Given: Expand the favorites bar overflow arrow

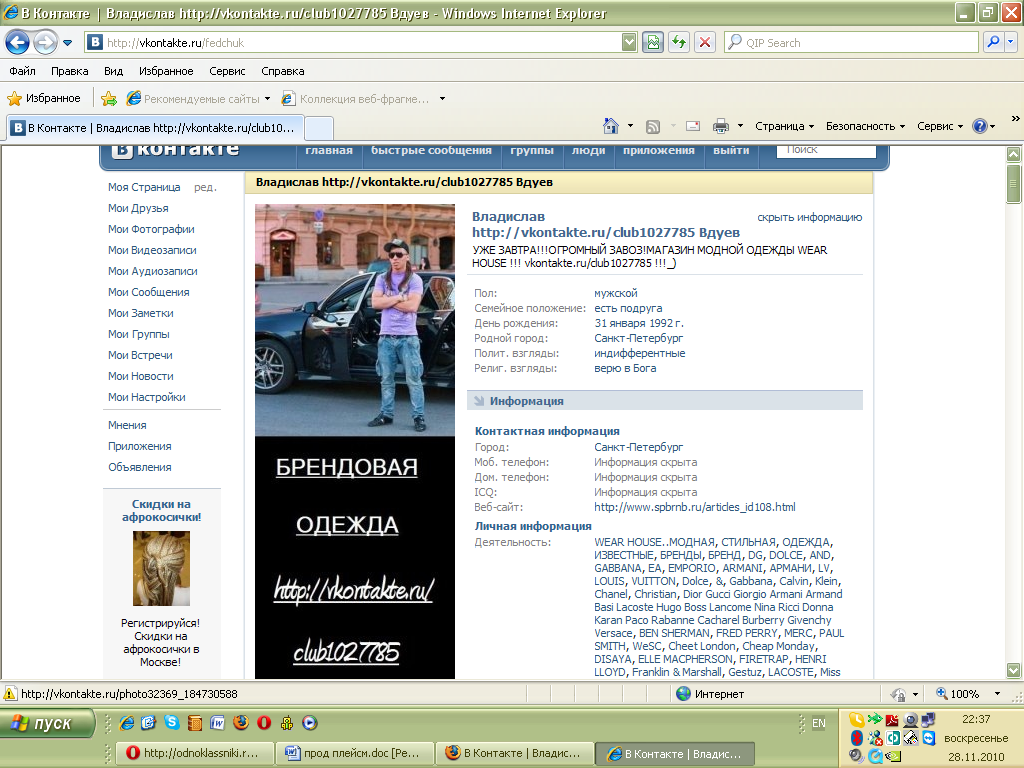Looking at the screenshot, I should click(442, 99).
